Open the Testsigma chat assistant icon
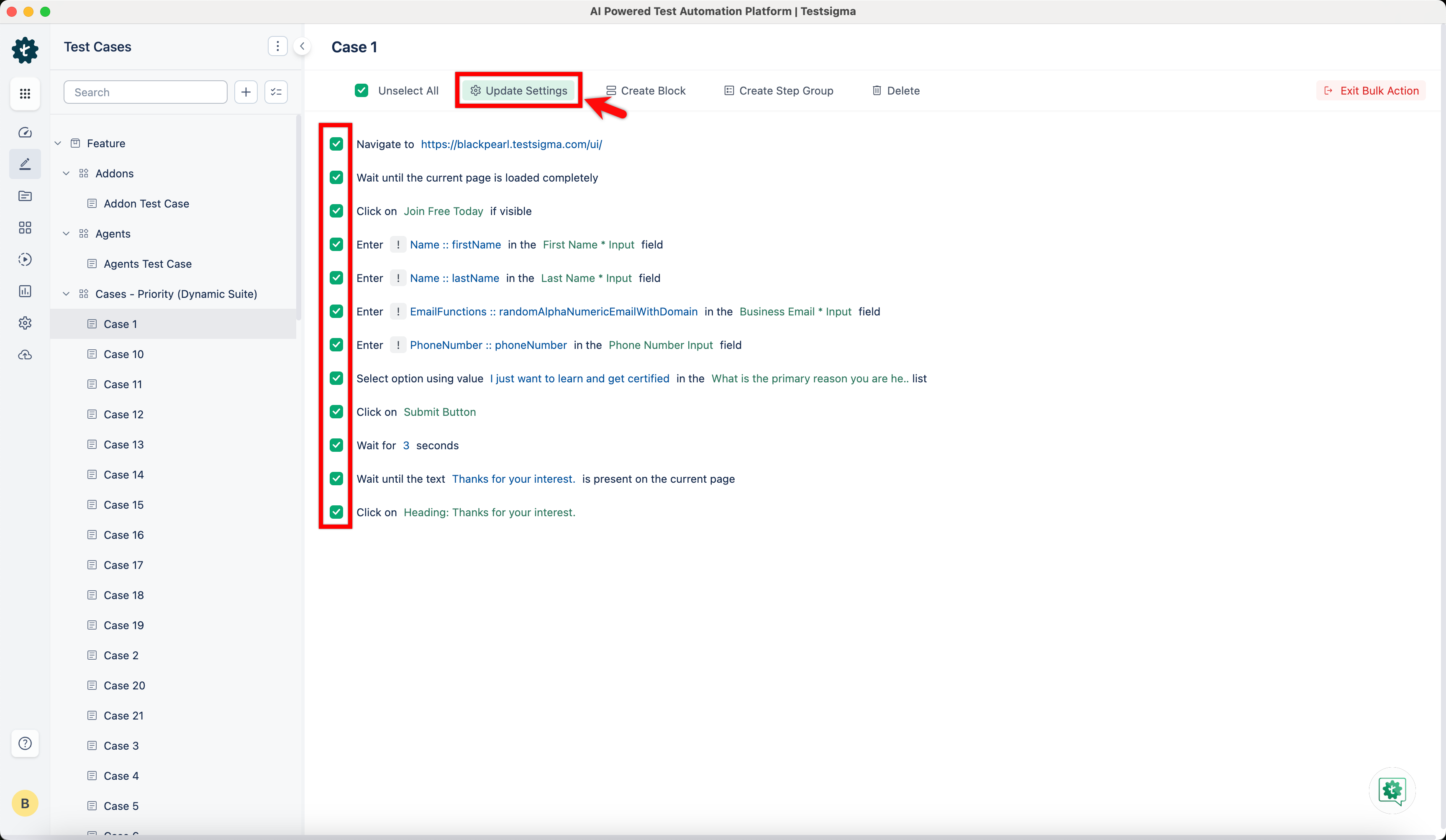Screen dimensions: 1446x840 pos(1392,791)
